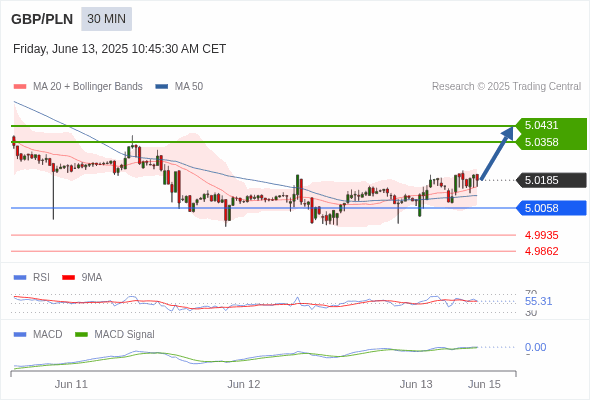Click the 5.0431 resistance price label

[541, 125]
